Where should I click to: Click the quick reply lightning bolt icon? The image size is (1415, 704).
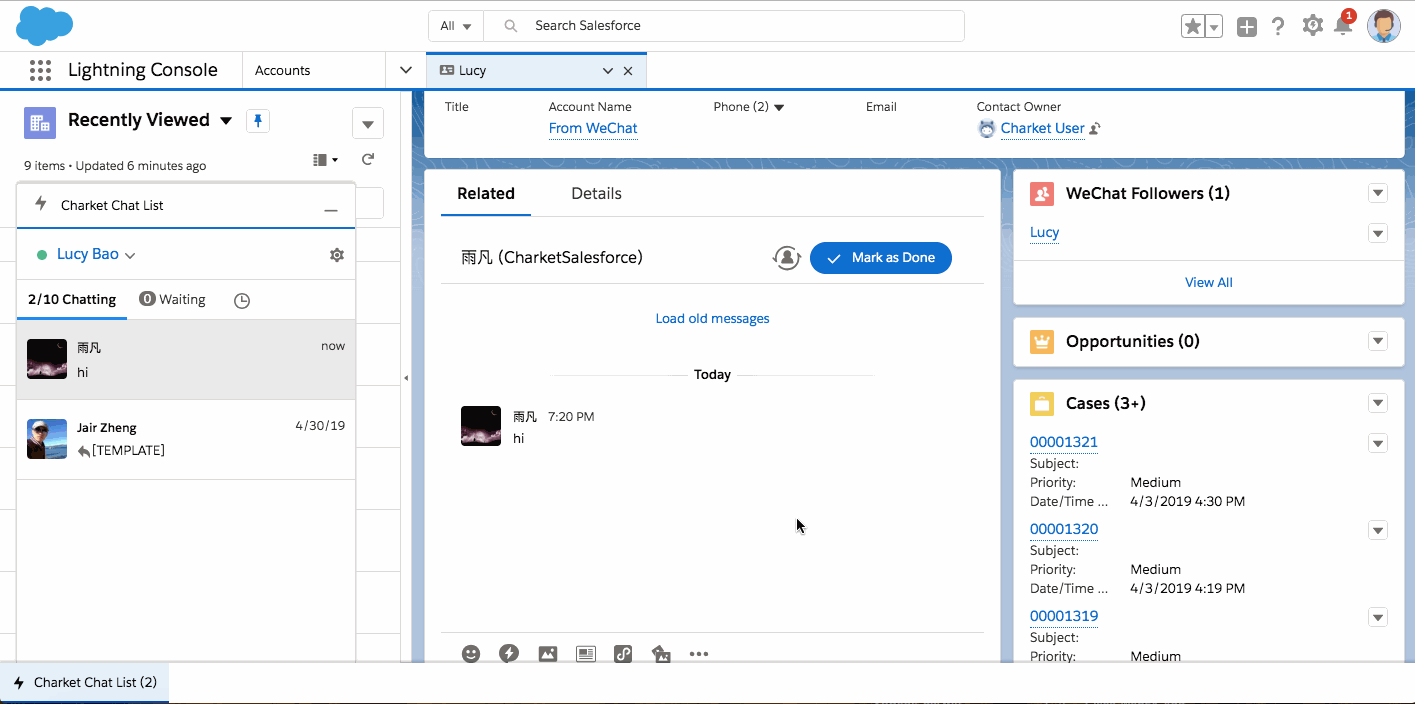(x=509, y=654)
